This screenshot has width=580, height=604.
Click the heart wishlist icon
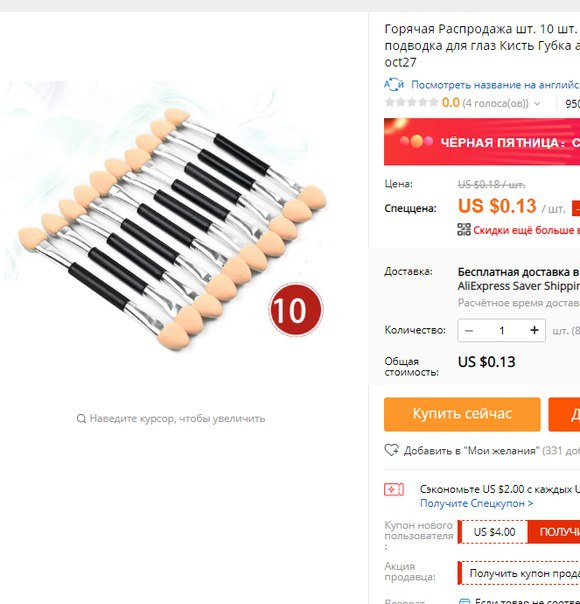pyautogui.click(x=392, y=450)
